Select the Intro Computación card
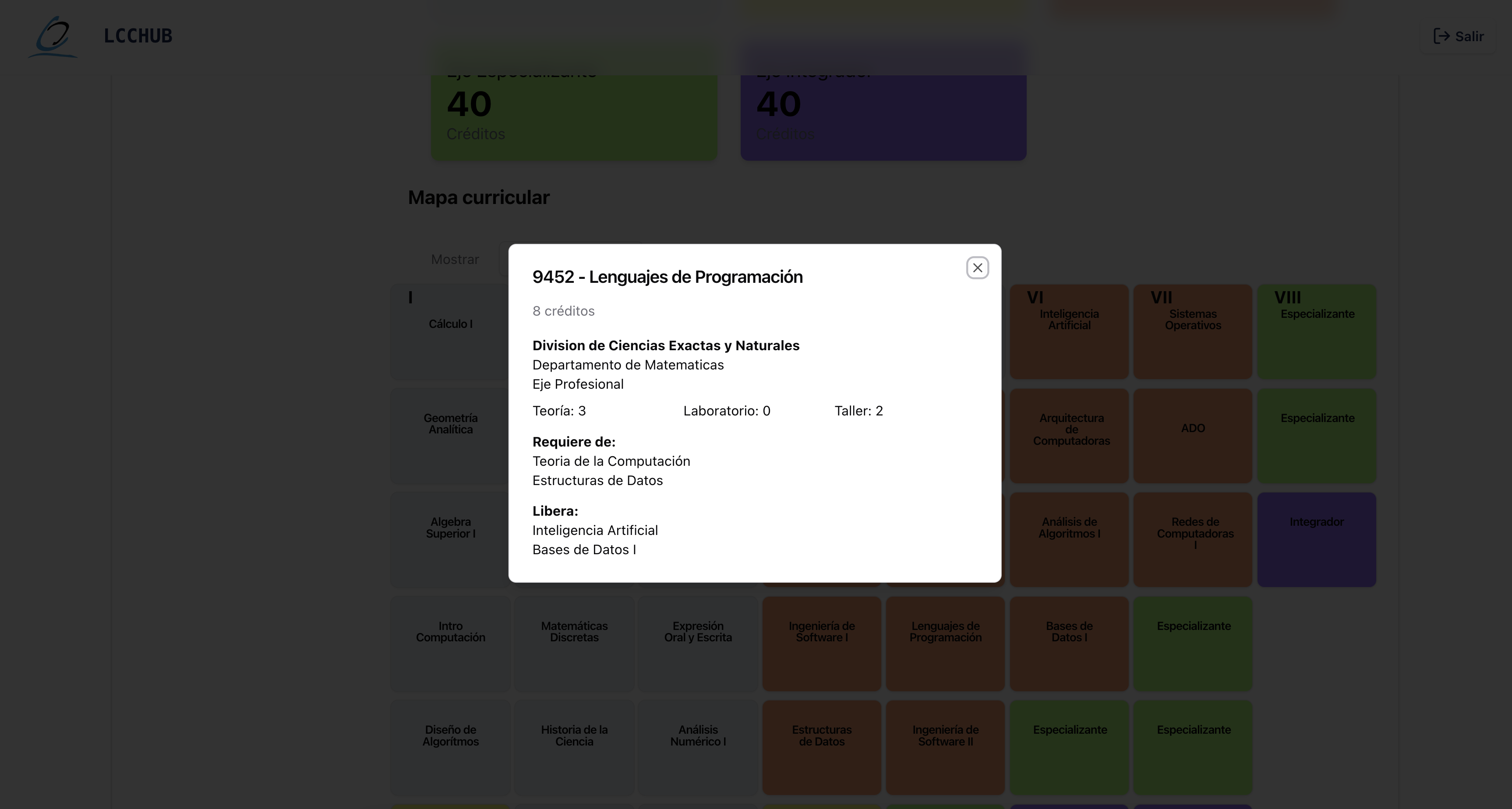Viewport: 1512px width, 809px height. (450, 644)
